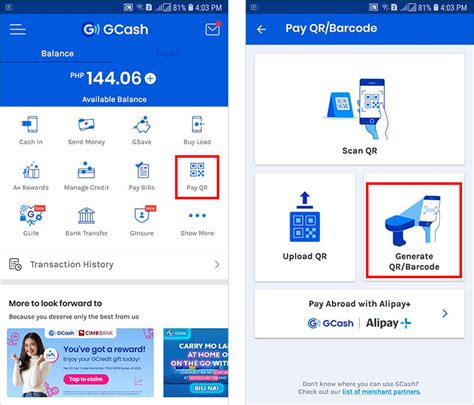Open Pay QR from the home grid
The width and height of the screenshot is (474, 405).
197,177
